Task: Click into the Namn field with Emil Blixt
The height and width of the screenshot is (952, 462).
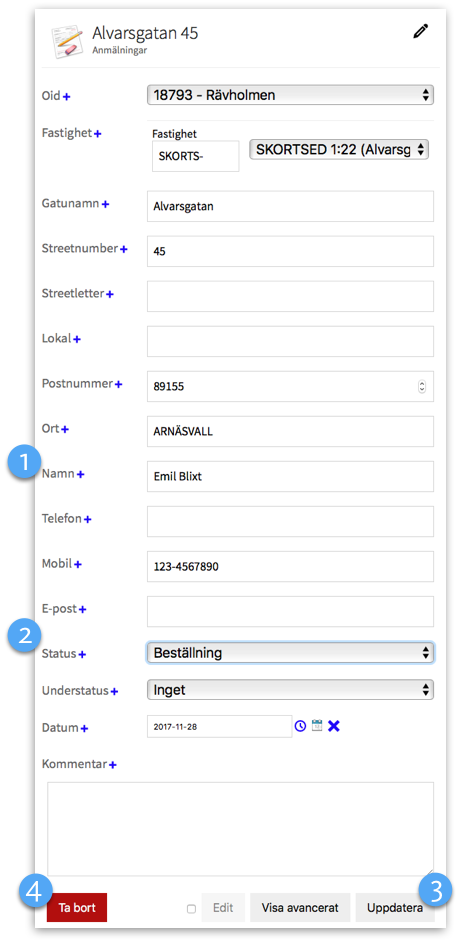Action: pyautogui.click(x=290, y=477)
